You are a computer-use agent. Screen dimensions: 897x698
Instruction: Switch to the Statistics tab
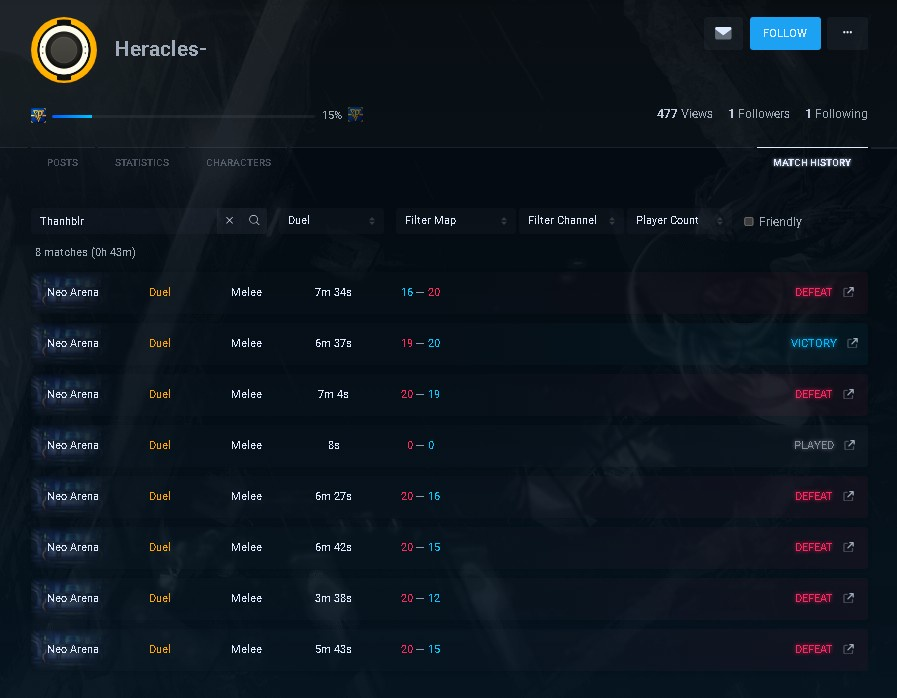coord(142,163)
